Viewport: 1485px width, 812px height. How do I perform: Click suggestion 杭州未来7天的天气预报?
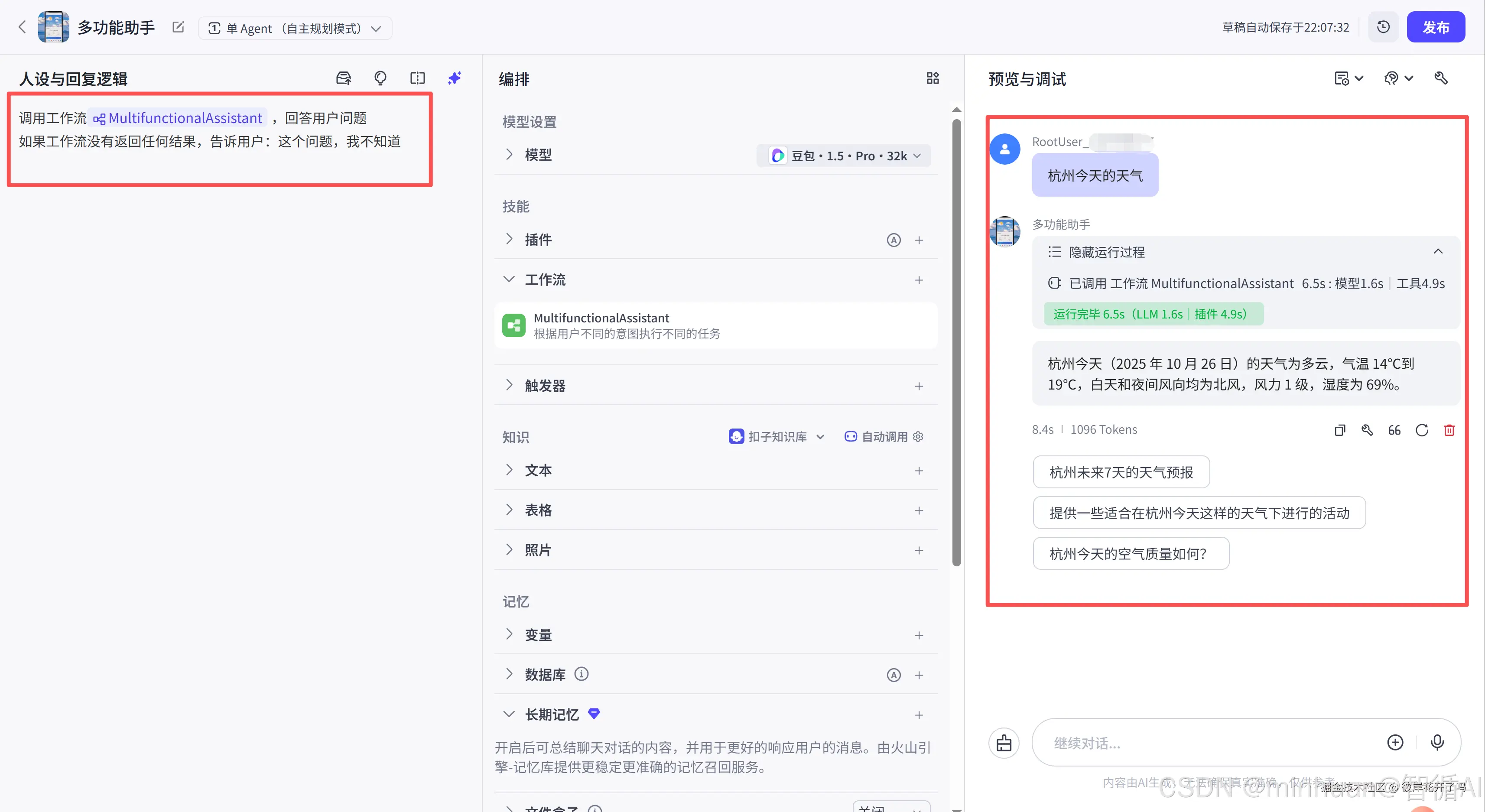(1121, 472)
